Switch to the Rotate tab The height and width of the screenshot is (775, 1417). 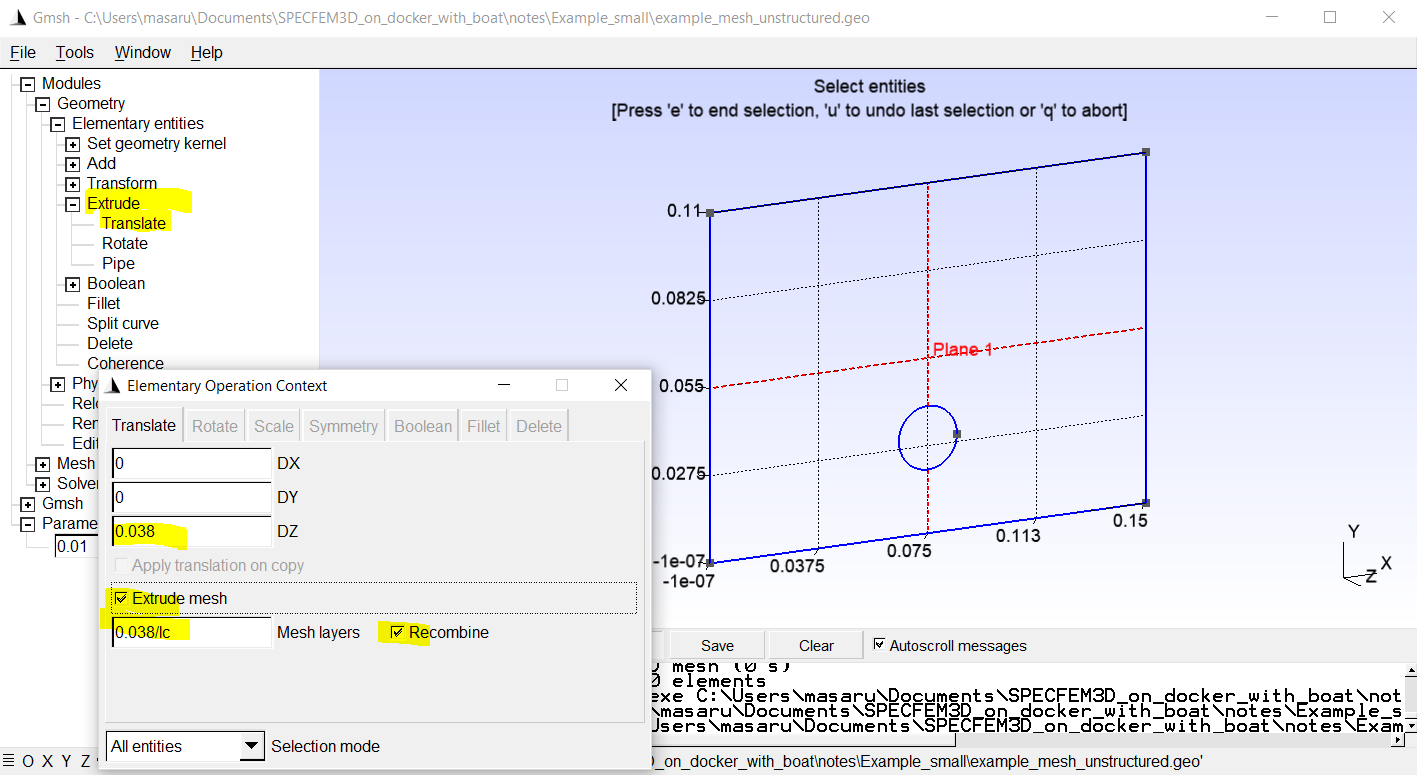(215, 426)
